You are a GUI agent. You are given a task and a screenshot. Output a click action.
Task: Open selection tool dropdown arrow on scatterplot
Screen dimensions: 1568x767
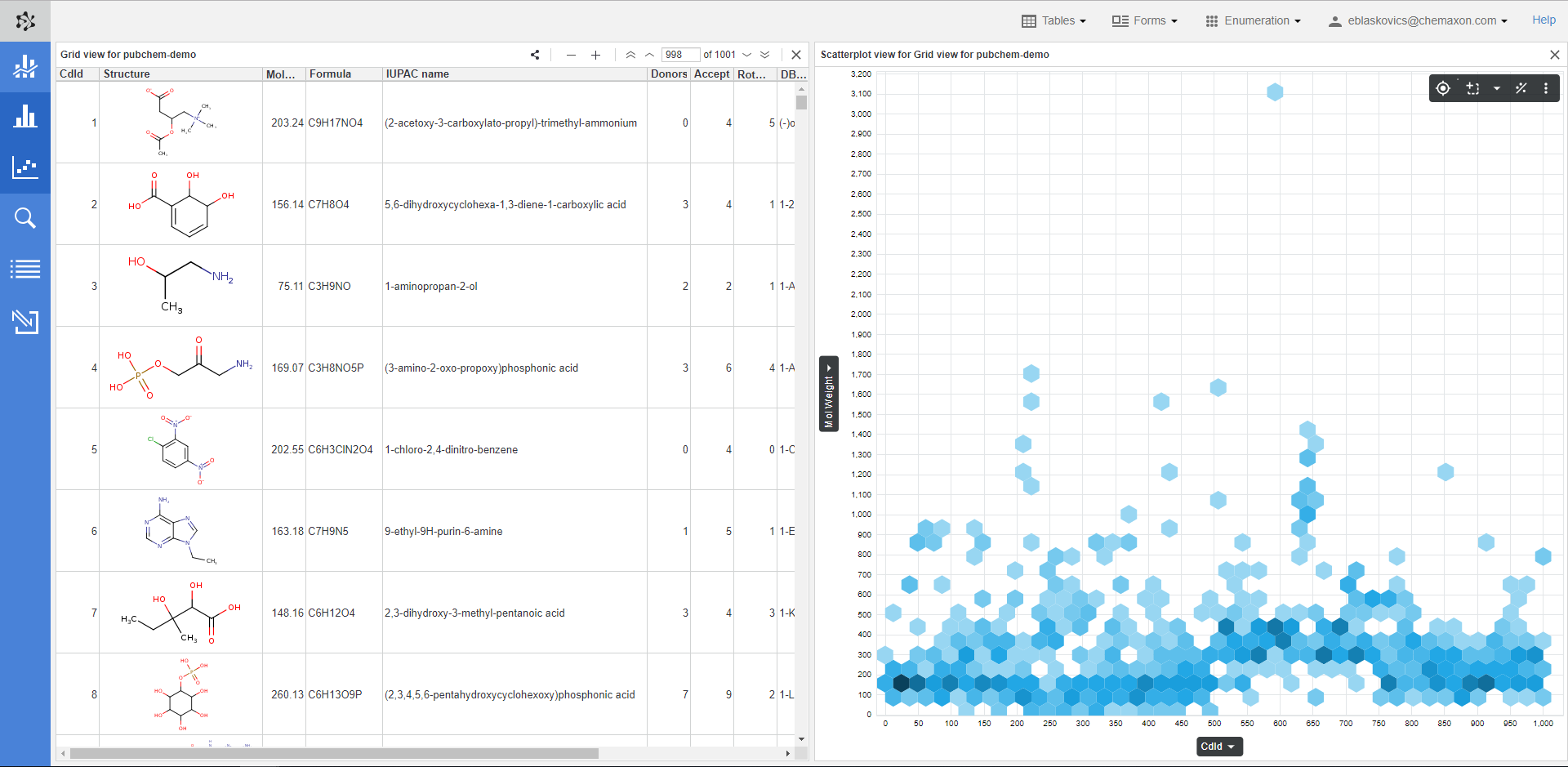pos(1496,88)
